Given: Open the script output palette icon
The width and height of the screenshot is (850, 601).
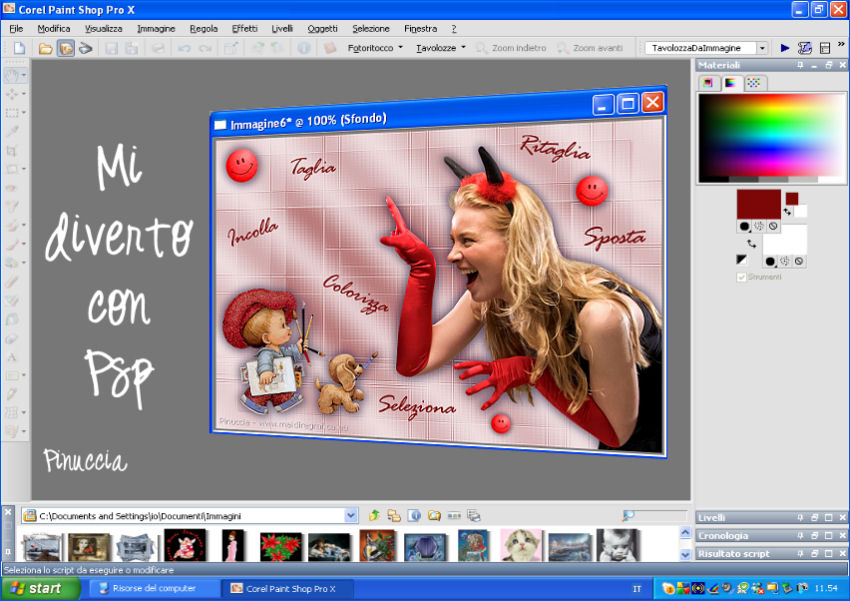Looking at the screenshot, I should point(825,48).
